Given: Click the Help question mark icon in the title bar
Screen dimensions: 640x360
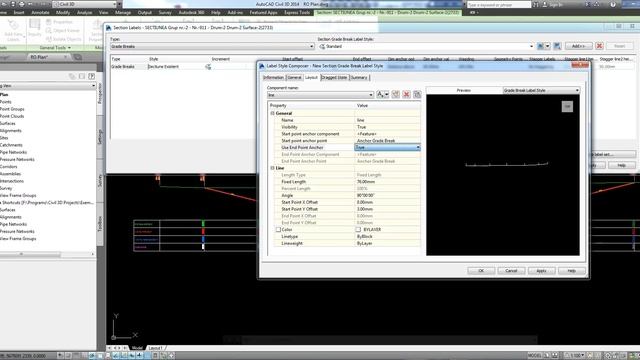Looking at the screenshot, I should [x=613, y=4].
